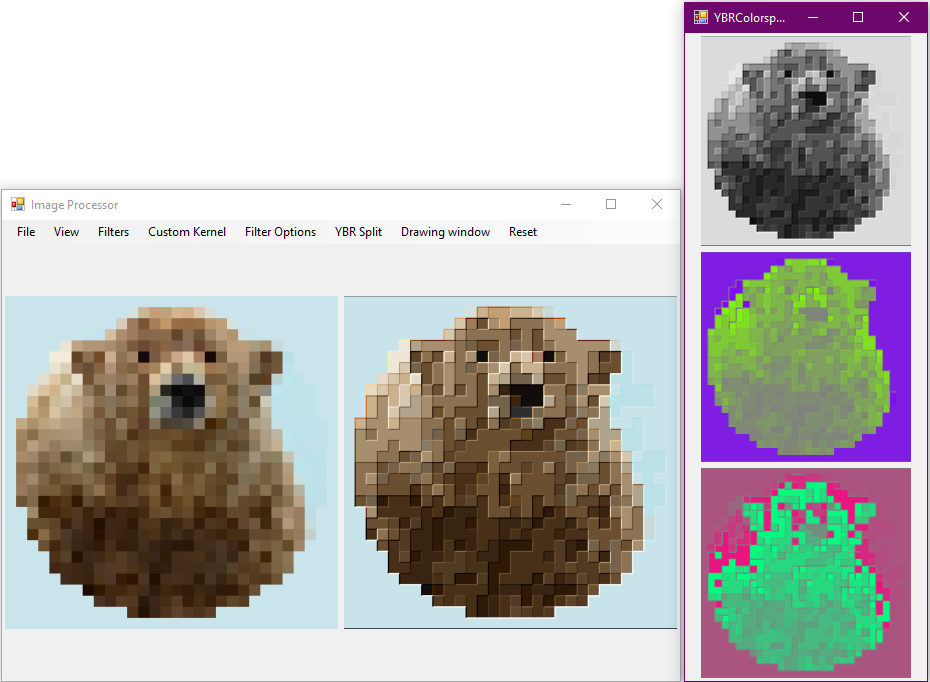Click the YBRColorspace window title bar icon

701,17
